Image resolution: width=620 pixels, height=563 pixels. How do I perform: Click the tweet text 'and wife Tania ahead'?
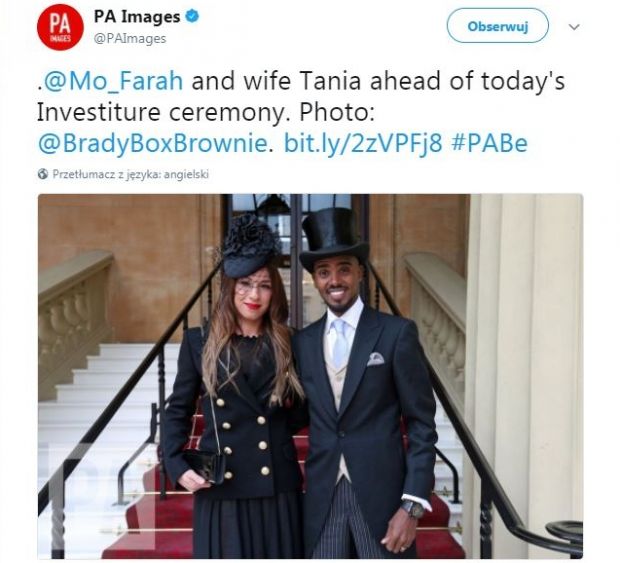coord(319,81)
